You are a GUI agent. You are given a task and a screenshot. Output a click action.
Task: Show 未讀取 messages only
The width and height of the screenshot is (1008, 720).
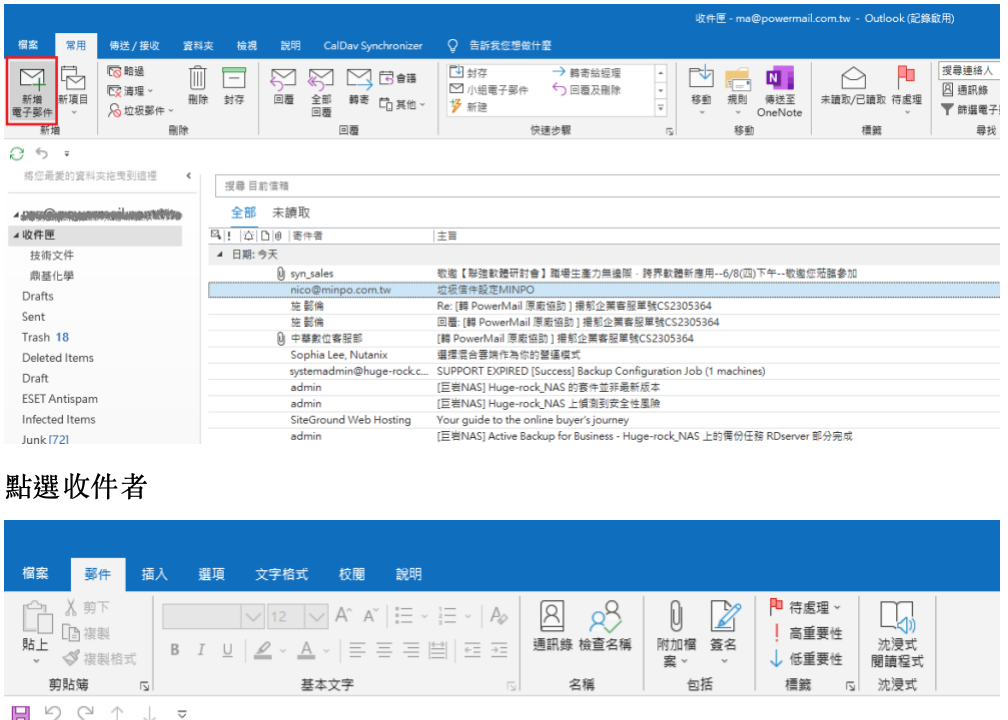pos(291,213)
